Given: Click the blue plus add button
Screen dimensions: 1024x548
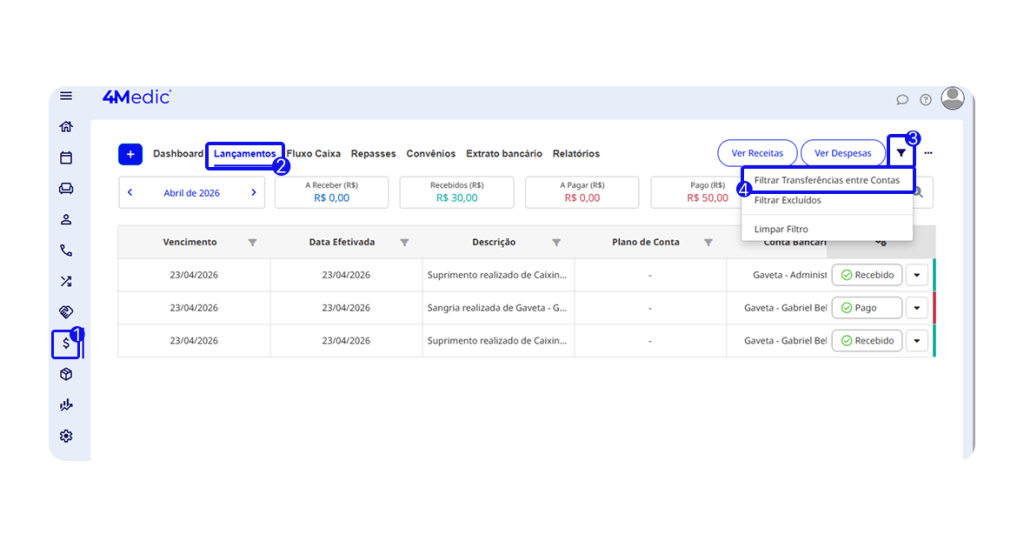Looking at the screenshot, I should pos(130,154).
